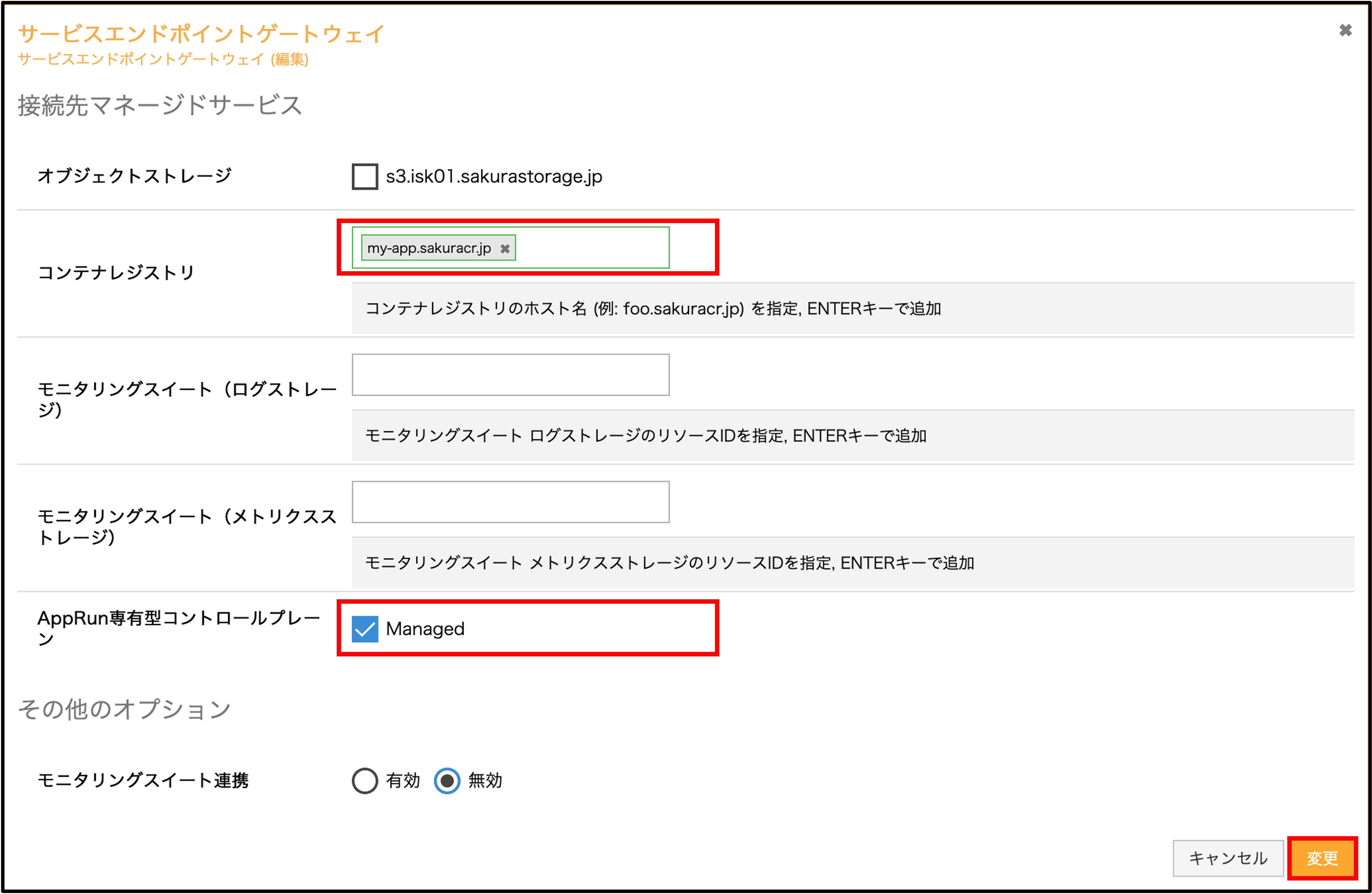
Task: Remove the my-app.sakuracr.jp tag
Action: [x=505, y=248]
